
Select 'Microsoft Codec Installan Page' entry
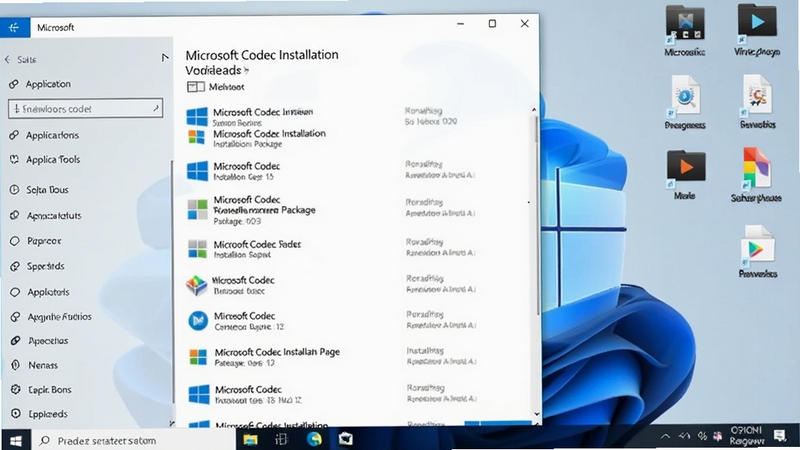pyautogui.click(x=277, y=352)
